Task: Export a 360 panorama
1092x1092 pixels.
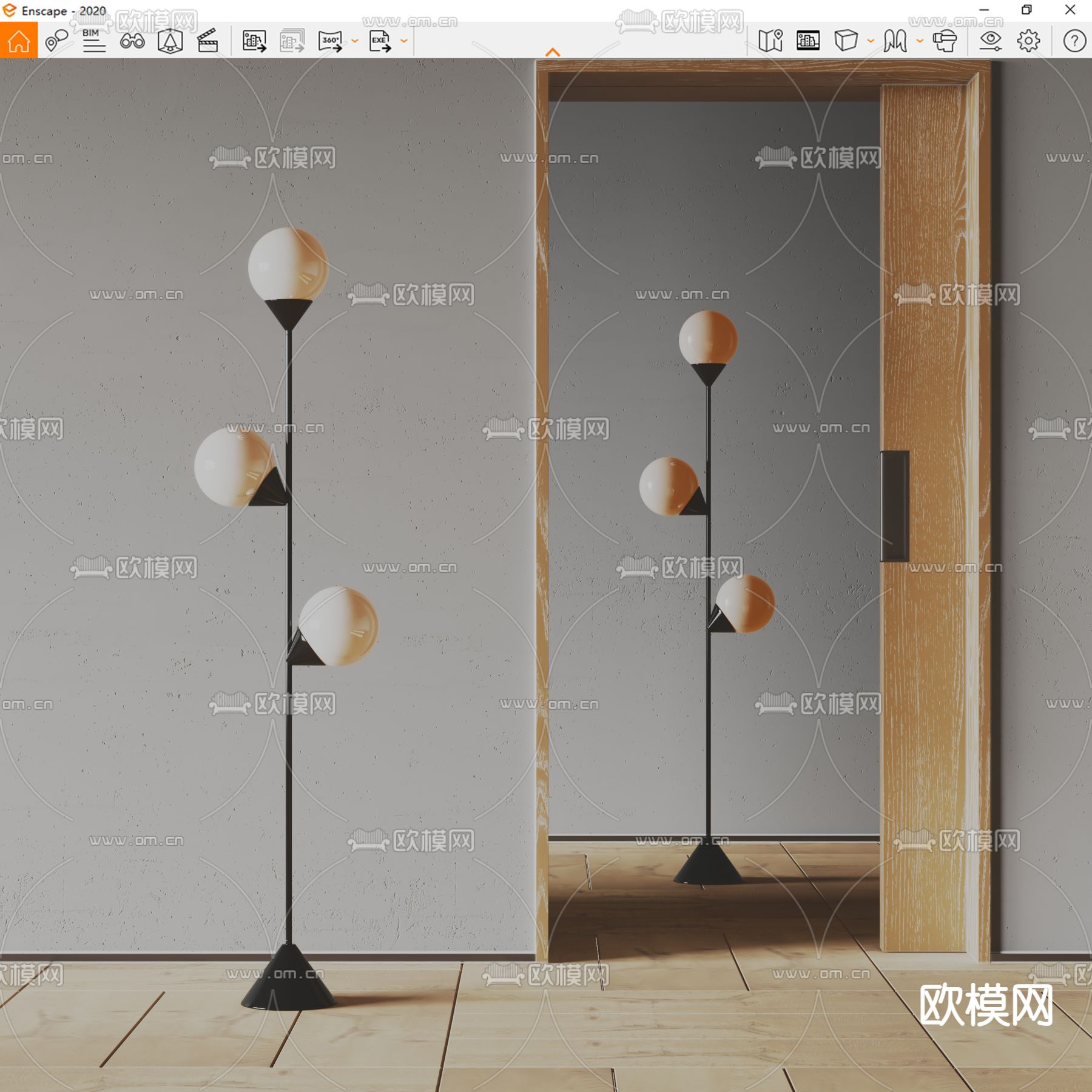Action: tap(330, 41)
